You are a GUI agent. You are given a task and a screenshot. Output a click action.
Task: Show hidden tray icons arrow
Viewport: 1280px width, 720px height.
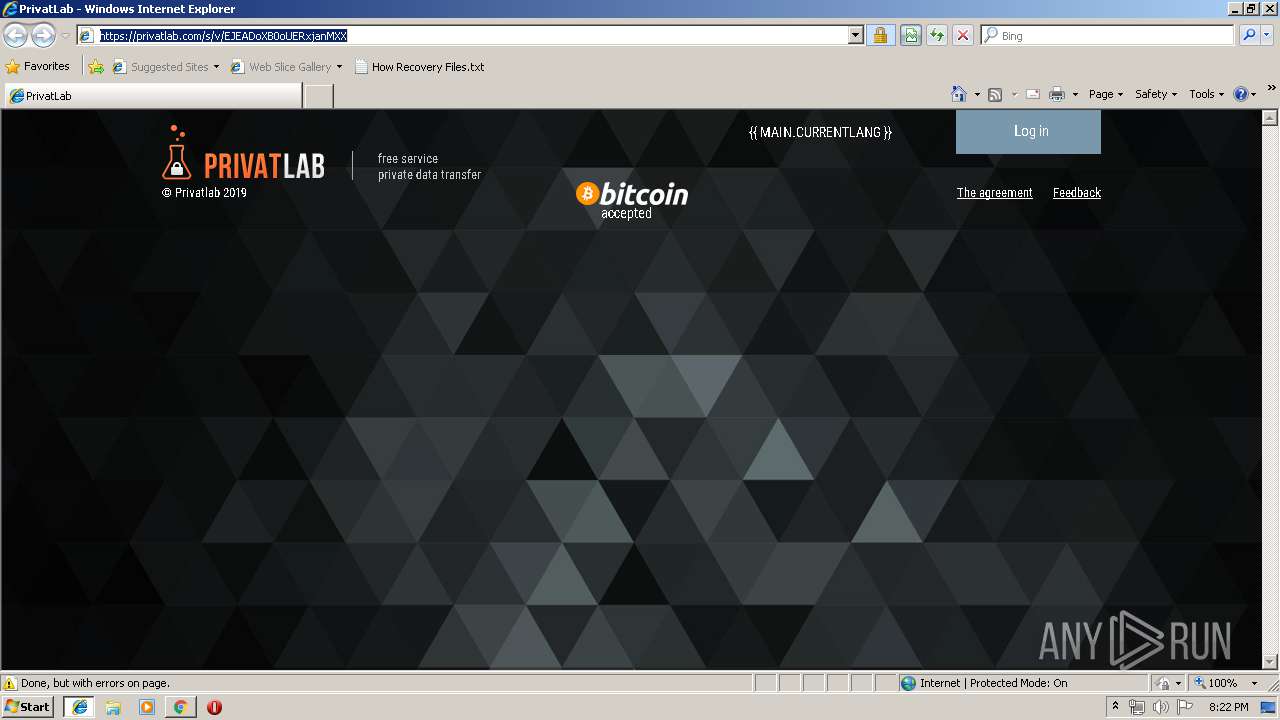[1116, 707]
